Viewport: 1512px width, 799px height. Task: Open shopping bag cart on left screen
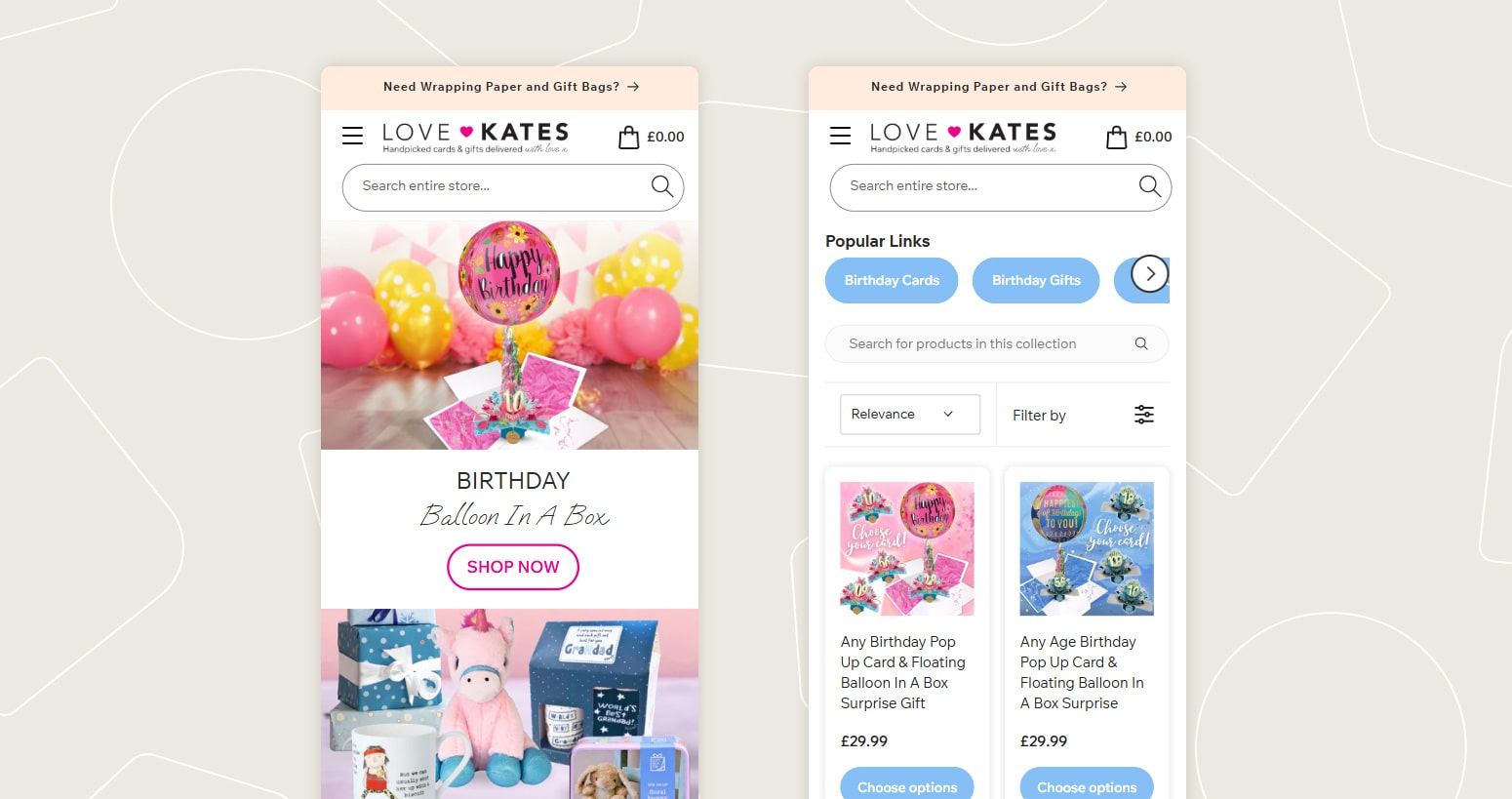pyautogui.click(x=629, y=137)
